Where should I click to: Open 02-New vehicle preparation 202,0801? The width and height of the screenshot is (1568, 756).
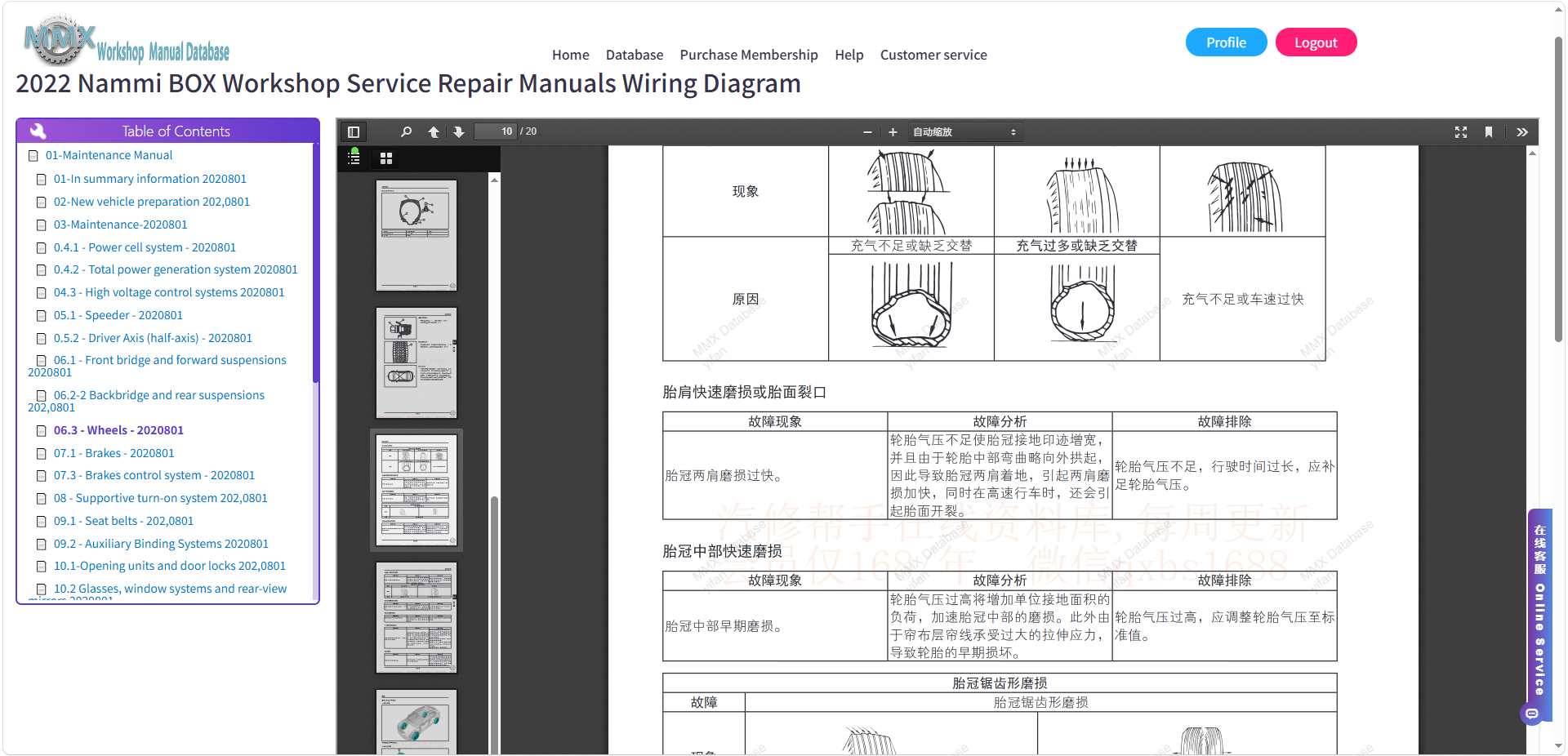click(x=152, y=202)
